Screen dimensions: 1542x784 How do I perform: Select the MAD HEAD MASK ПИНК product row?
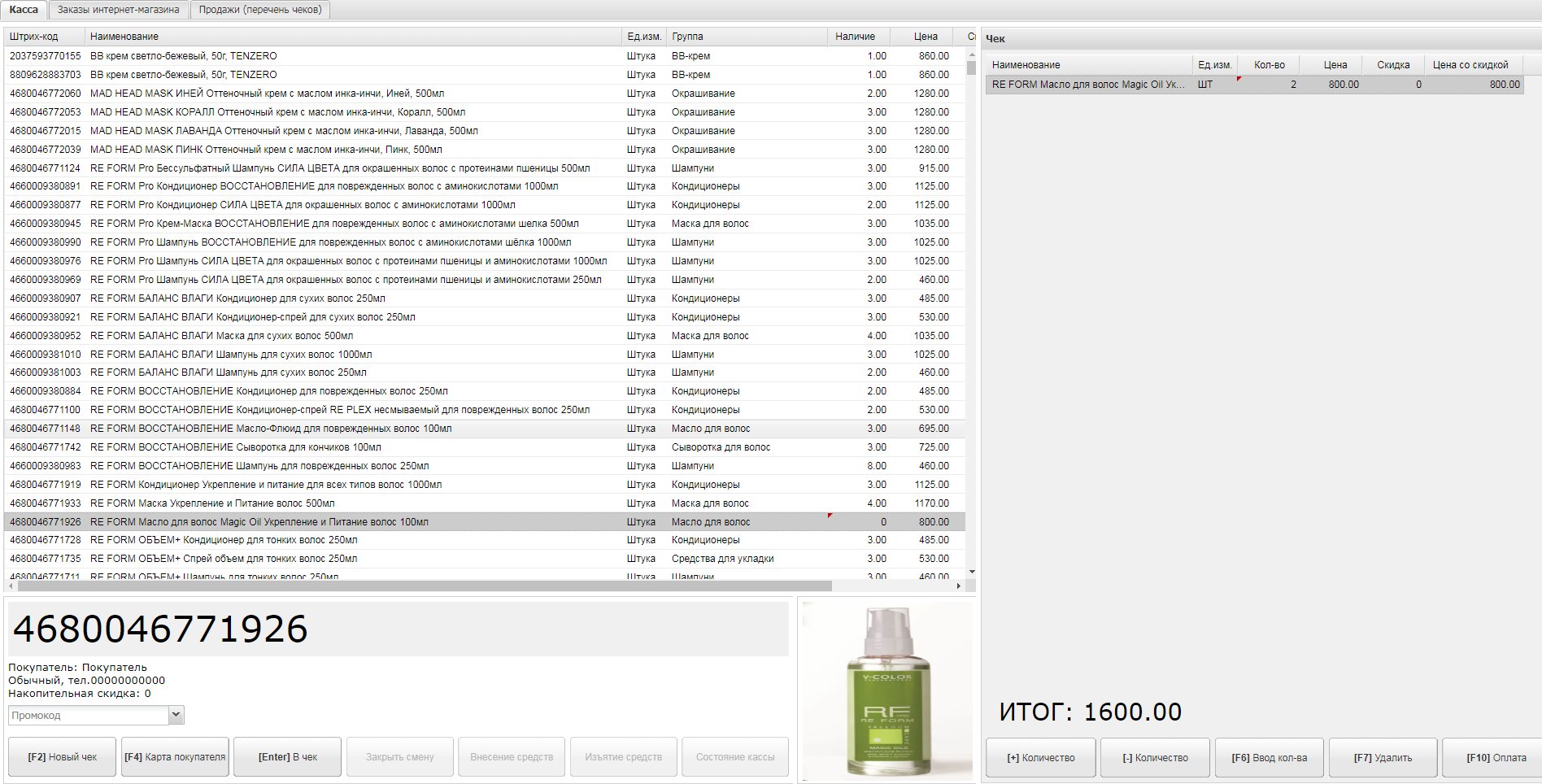tap(485, 150)
